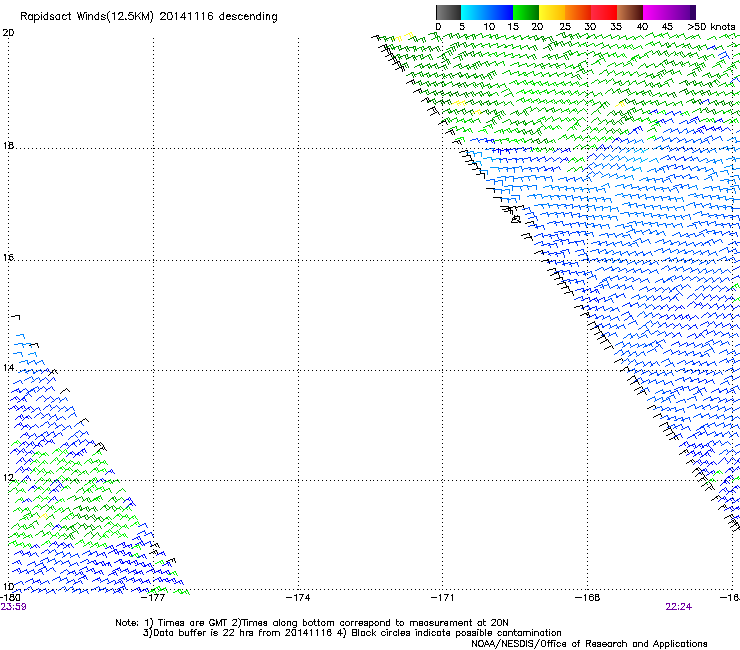
Task: Click the red 30-35 knots color band
Action: 604,12
